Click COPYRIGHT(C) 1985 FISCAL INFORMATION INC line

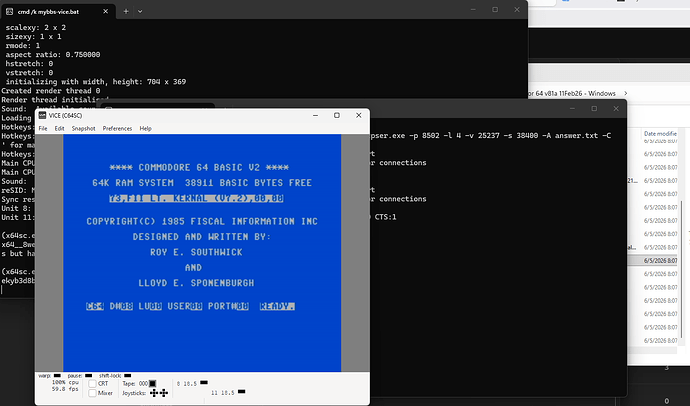click(x=202, y=221)
